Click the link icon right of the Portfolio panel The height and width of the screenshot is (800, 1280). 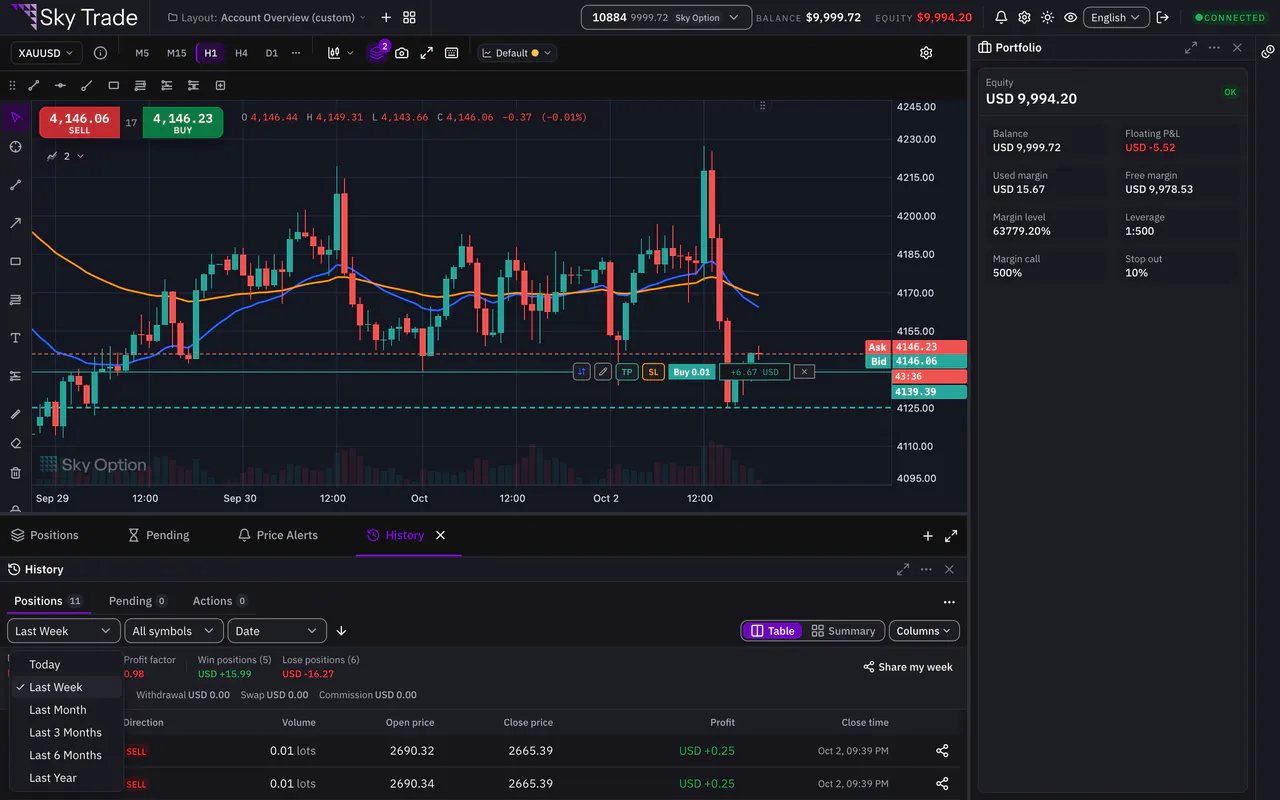click(1268, 51)
